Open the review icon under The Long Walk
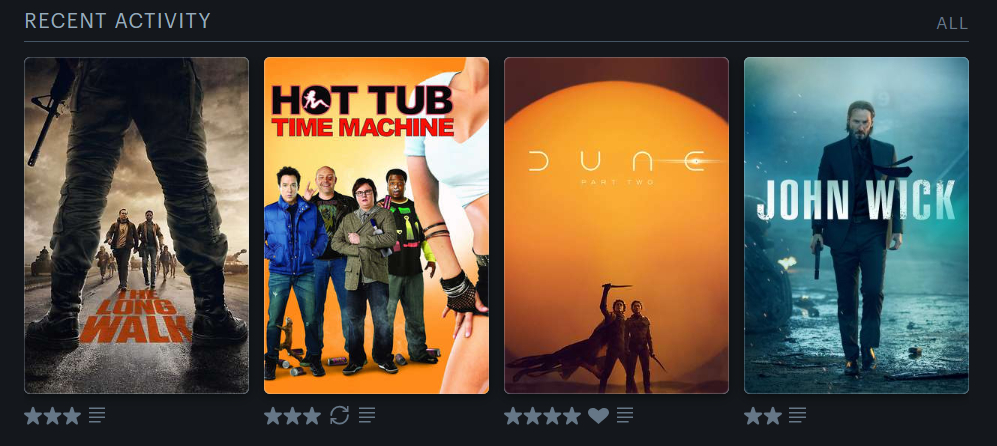The image size is (997, 446). [97, 415]
